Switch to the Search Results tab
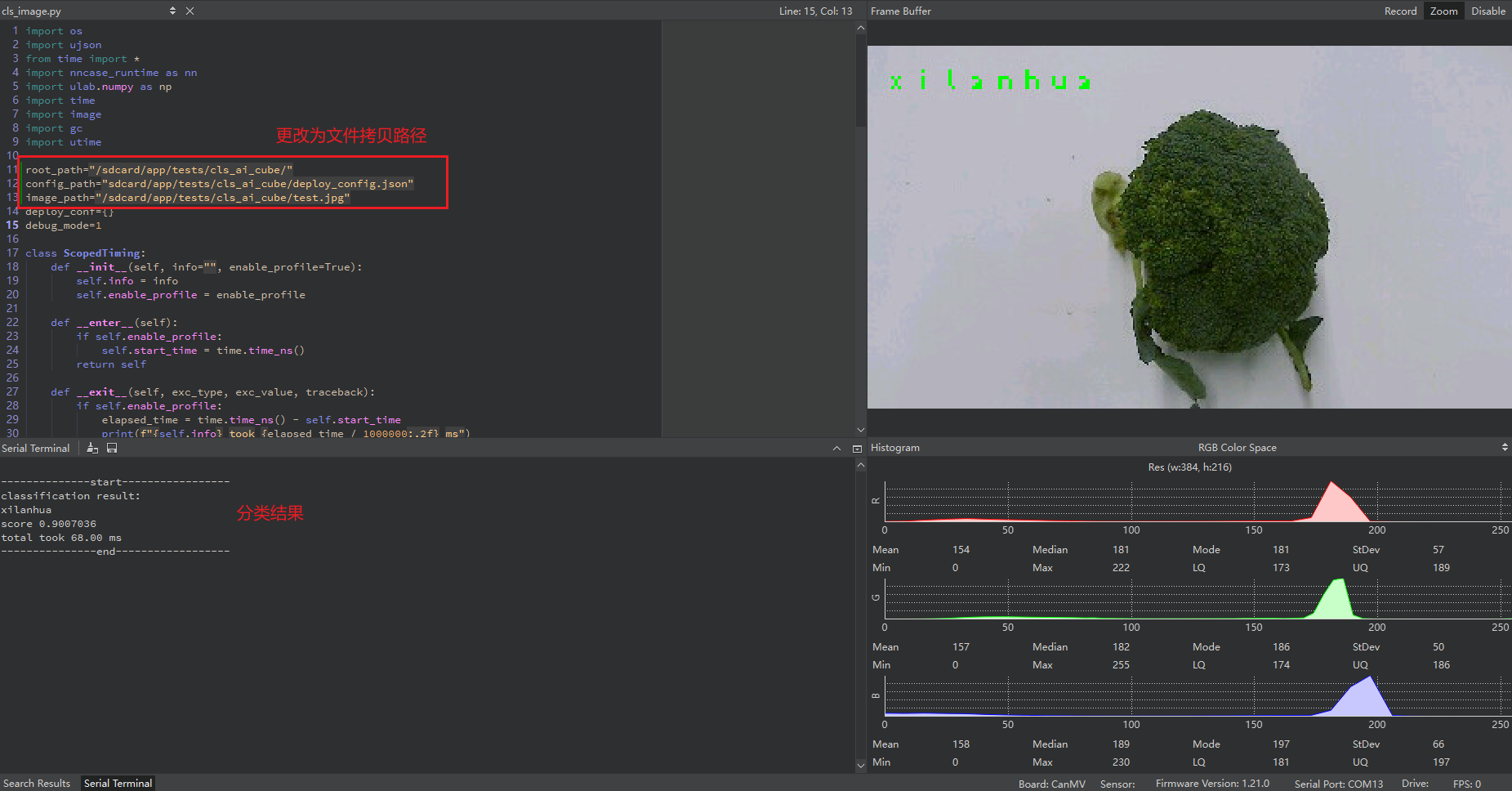1512x791 pixels. (x=37, y=783)
